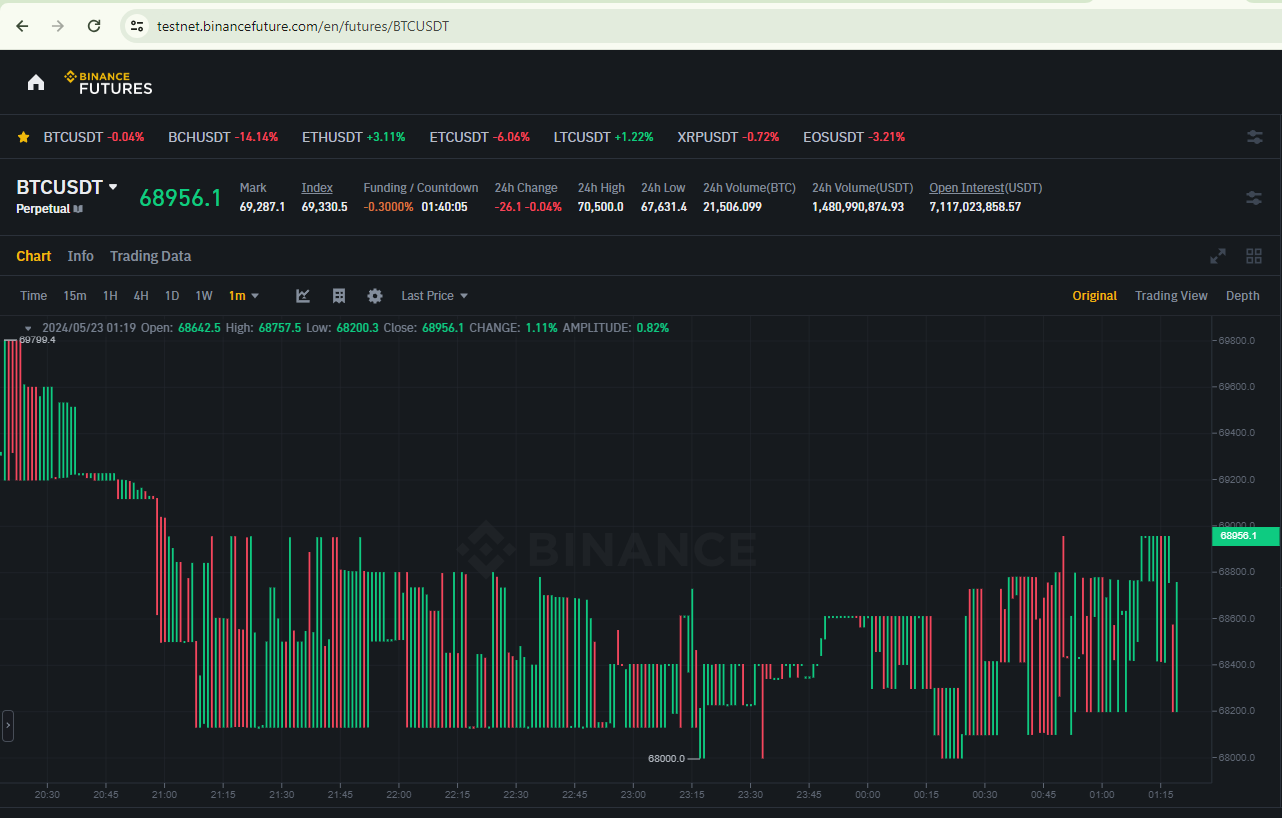Viewport: 1282px width, 818px height.
Task: Click the 68000.0 low price marker
Action: coord(666,758)
